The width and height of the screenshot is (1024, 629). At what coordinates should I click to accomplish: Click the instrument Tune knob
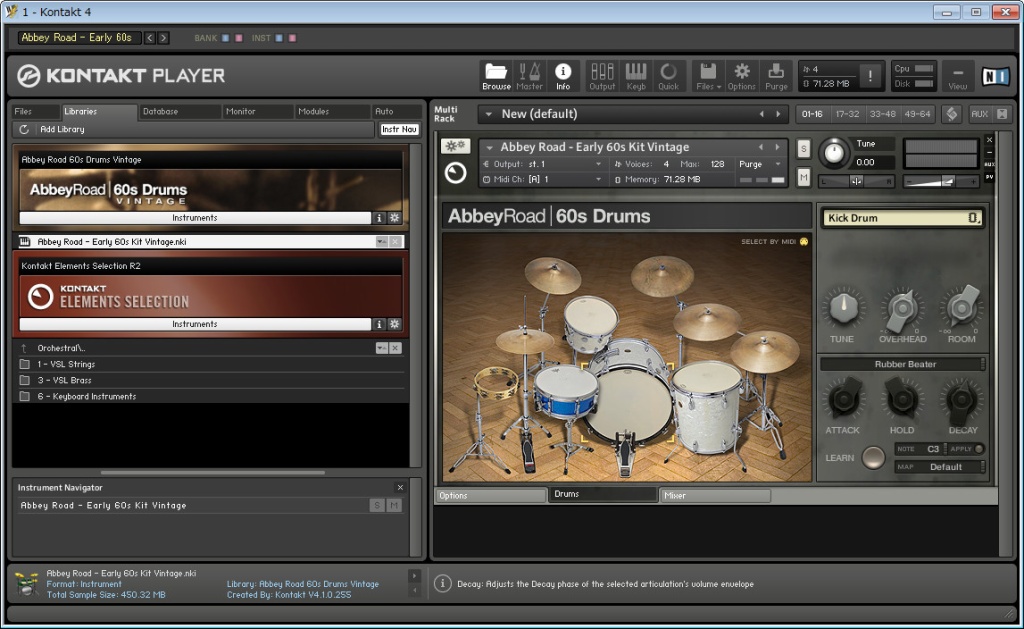click(833, 152)
